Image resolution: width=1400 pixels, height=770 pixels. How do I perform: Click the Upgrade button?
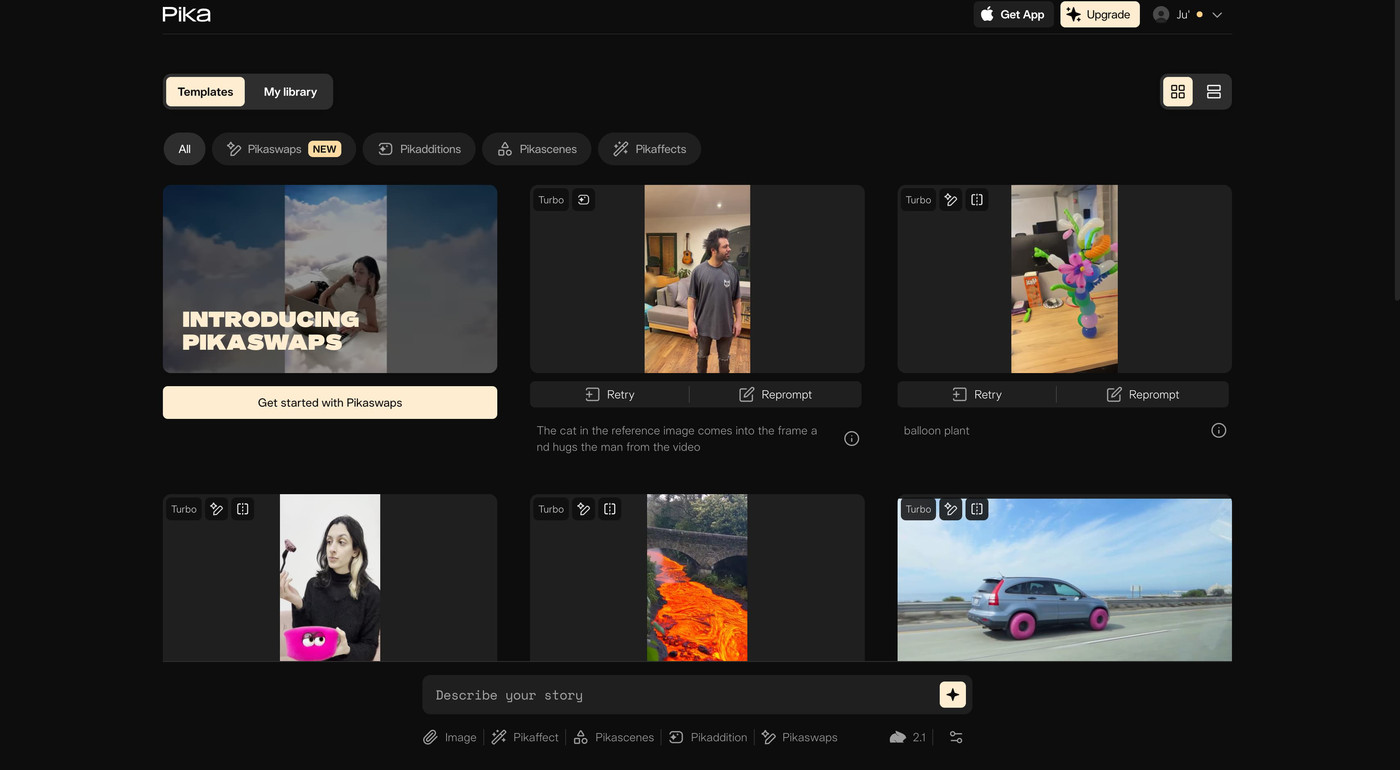(1099, 15)
